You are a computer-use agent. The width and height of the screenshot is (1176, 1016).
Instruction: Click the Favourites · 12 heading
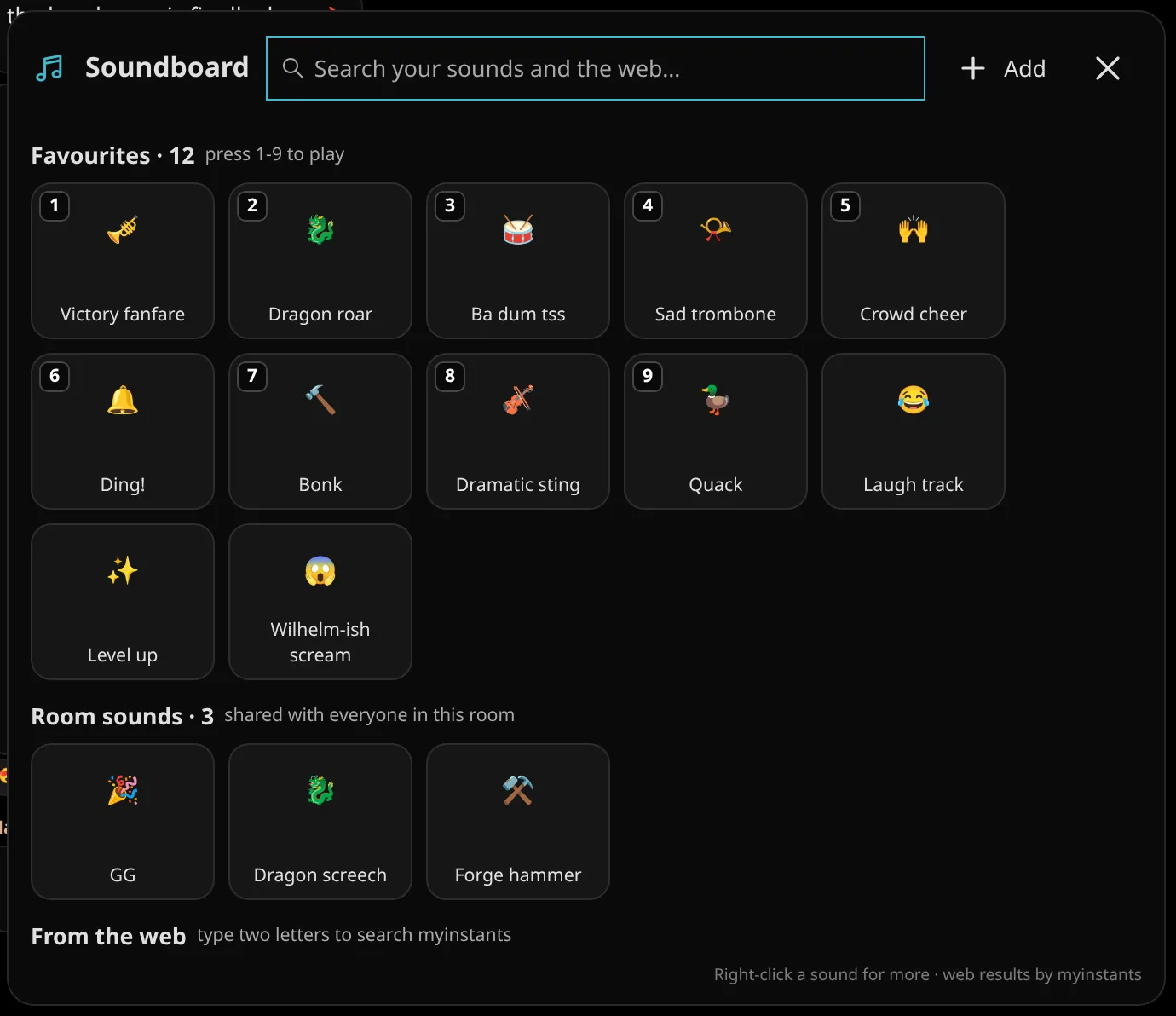112,156
